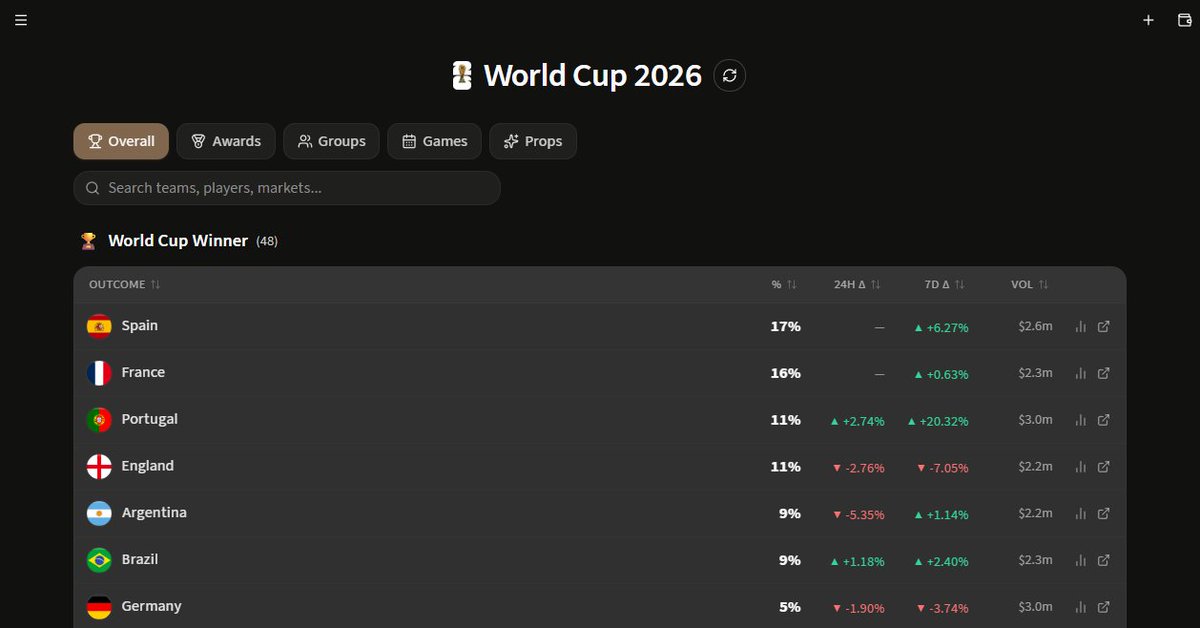The width and height of the screenshot is (1200, 628).
Task: Switch to the Awards tab
Action: click(226, 141)
